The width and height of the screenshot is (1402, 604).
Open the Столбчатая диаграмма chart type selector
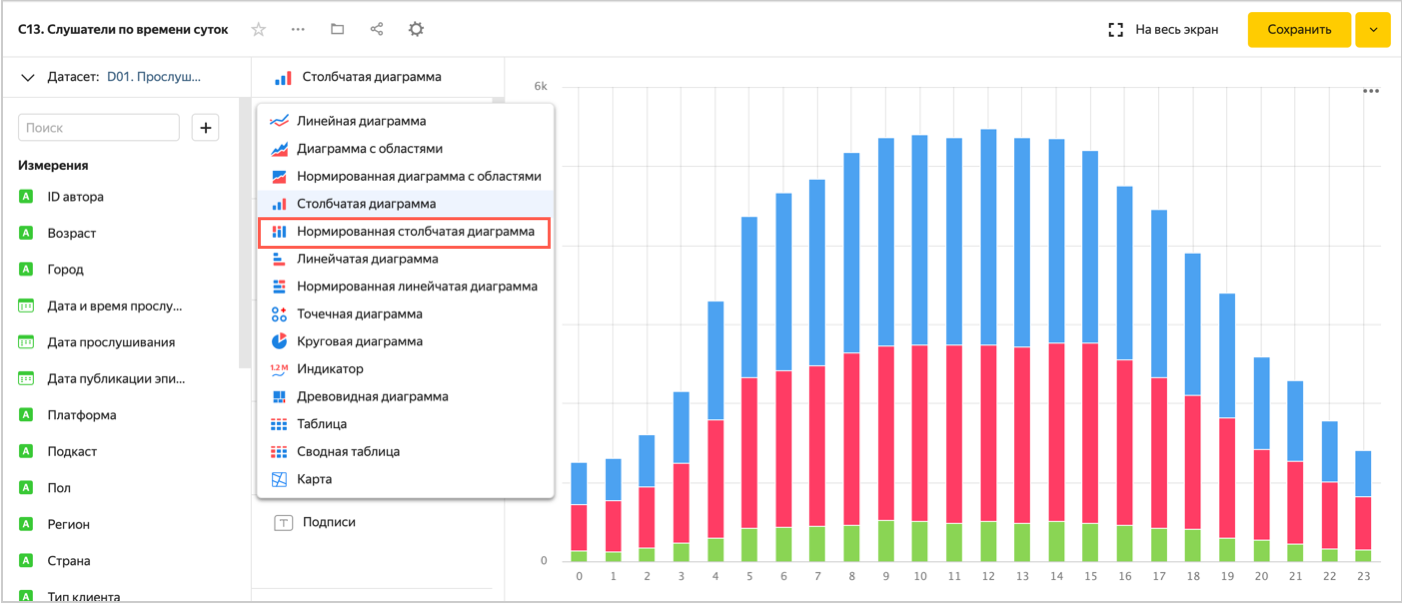[370, 77]
